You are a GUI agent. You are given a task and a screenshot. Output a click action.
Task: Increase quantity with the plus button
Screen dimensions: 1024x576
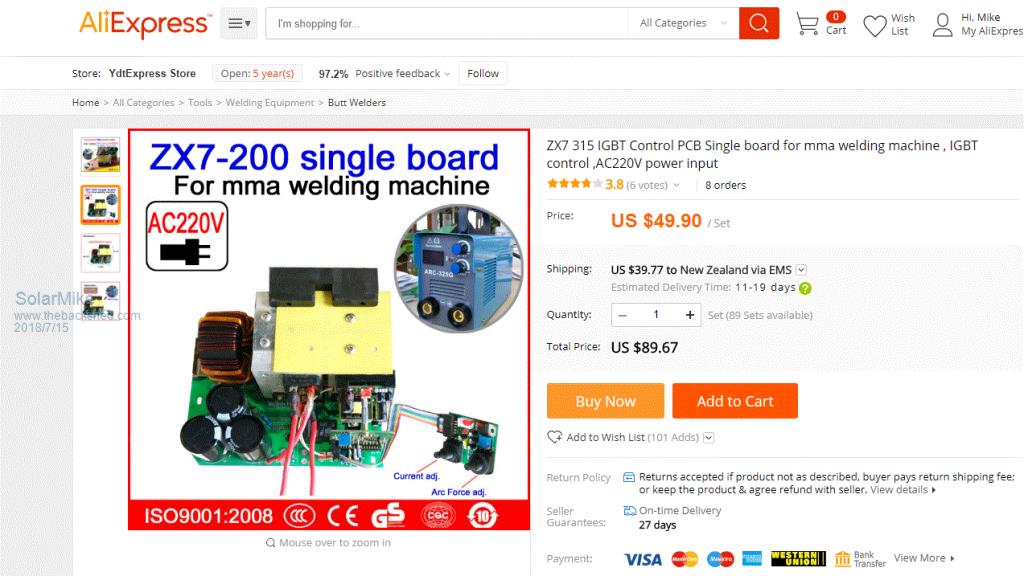pos(690,315)
